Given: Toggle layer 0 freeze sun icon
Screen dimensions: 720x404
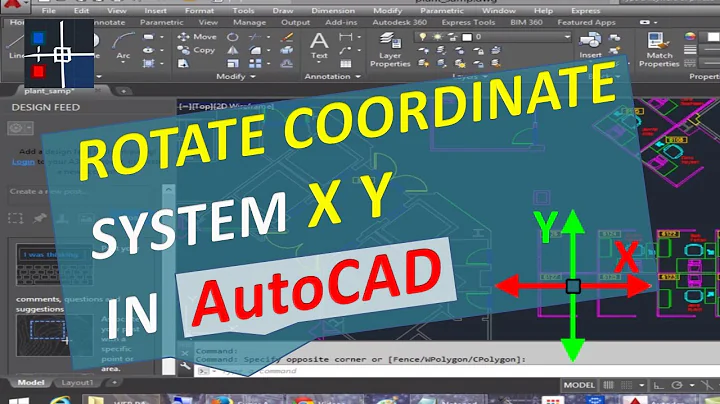Looking at the screenshot, I should pyautogui.click(x=437, y=37).
